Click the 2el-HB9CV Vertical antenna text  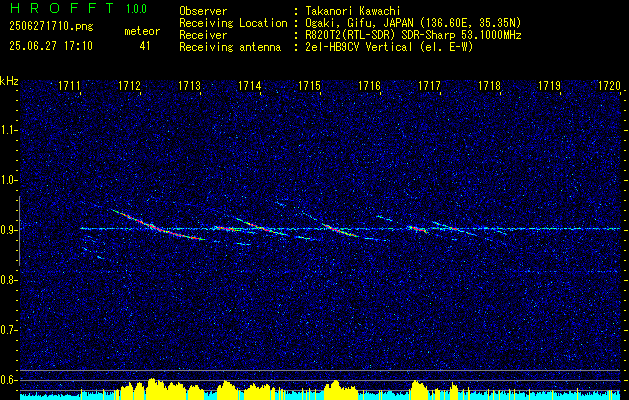pyautogui.click(x=390, y=47)
